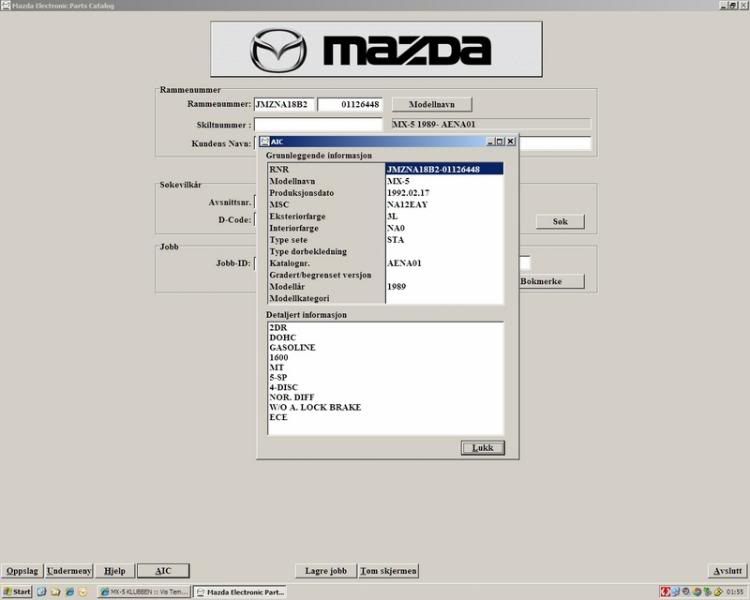Select 4-DISC in detailed information list

283,388
